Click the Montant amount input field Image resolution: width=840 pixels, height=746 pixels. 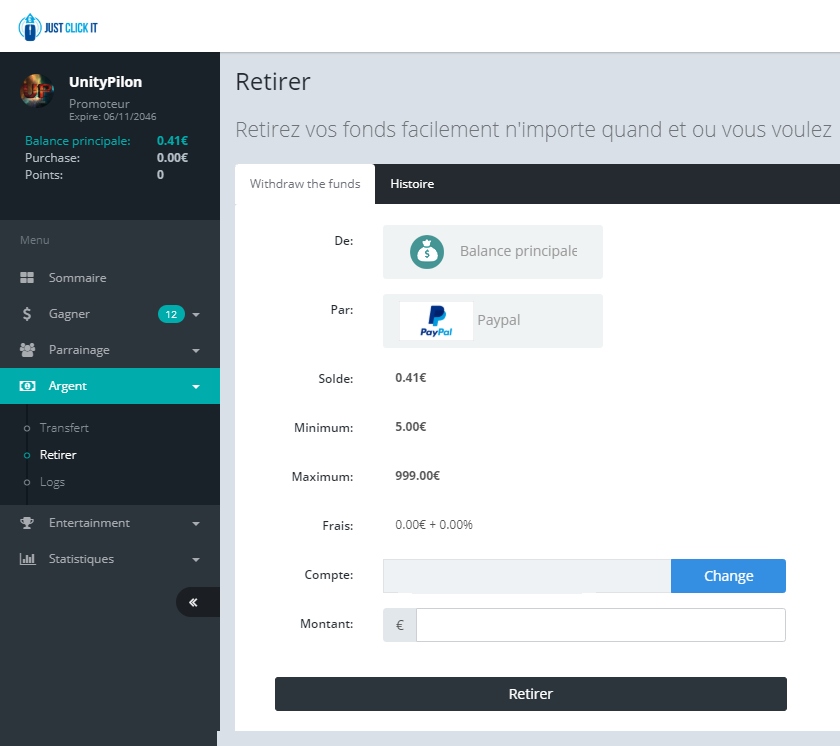[x=600, y=625]
